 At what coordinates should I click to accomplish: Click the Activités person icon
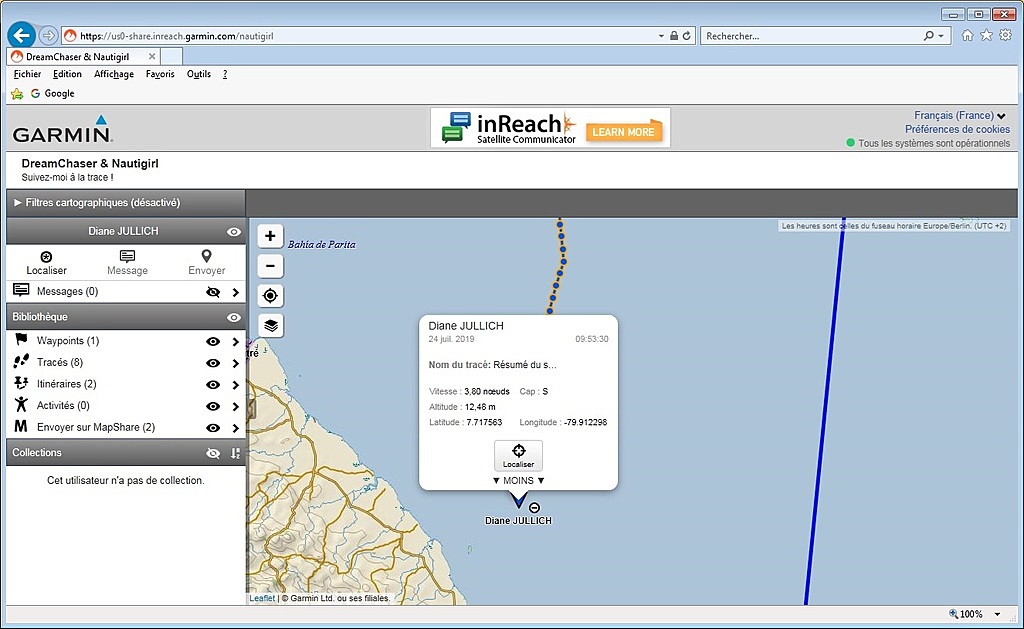click(21, 404)
